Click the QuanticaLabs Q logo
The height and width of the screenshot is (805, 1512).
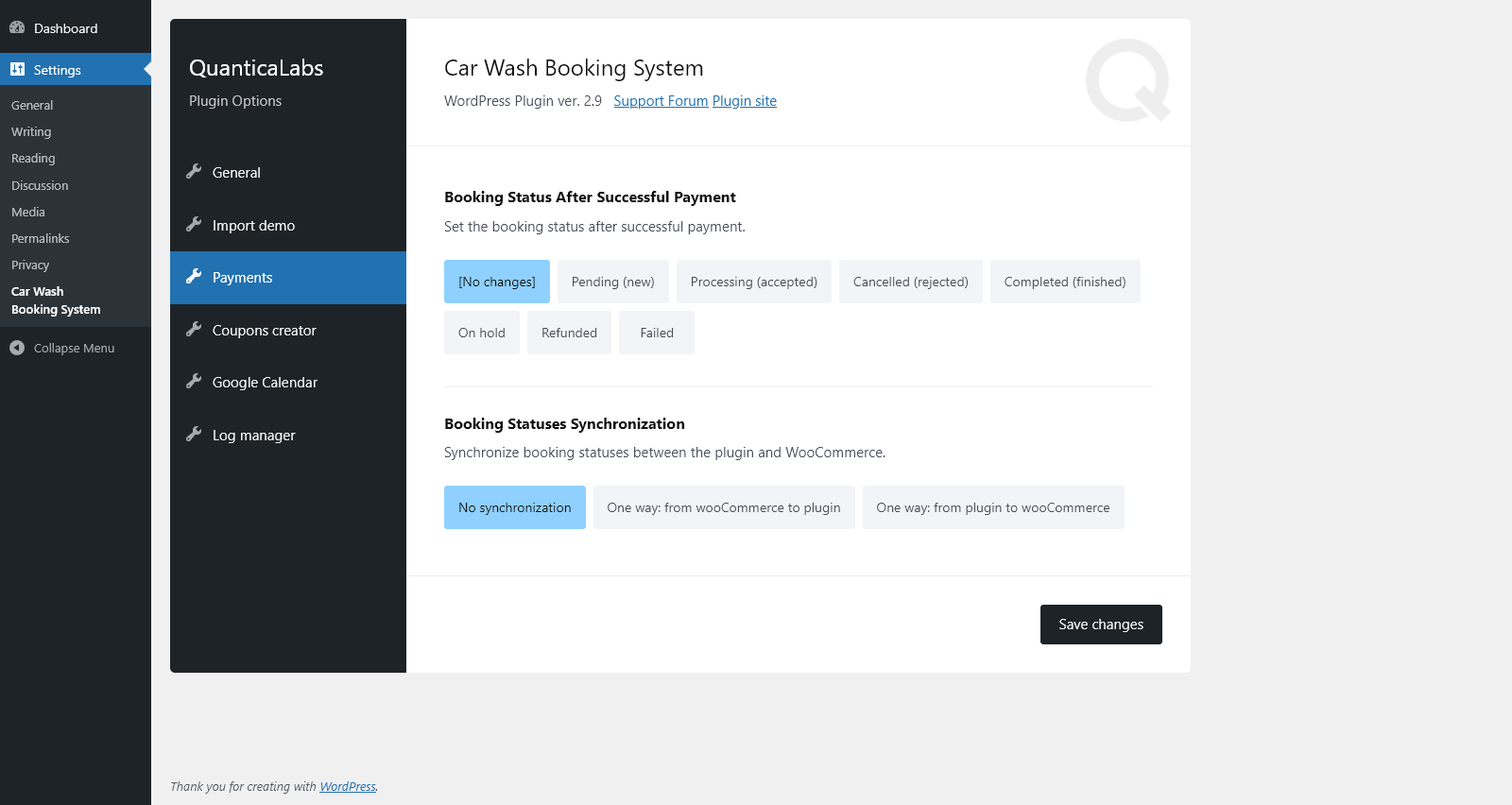1127,80
